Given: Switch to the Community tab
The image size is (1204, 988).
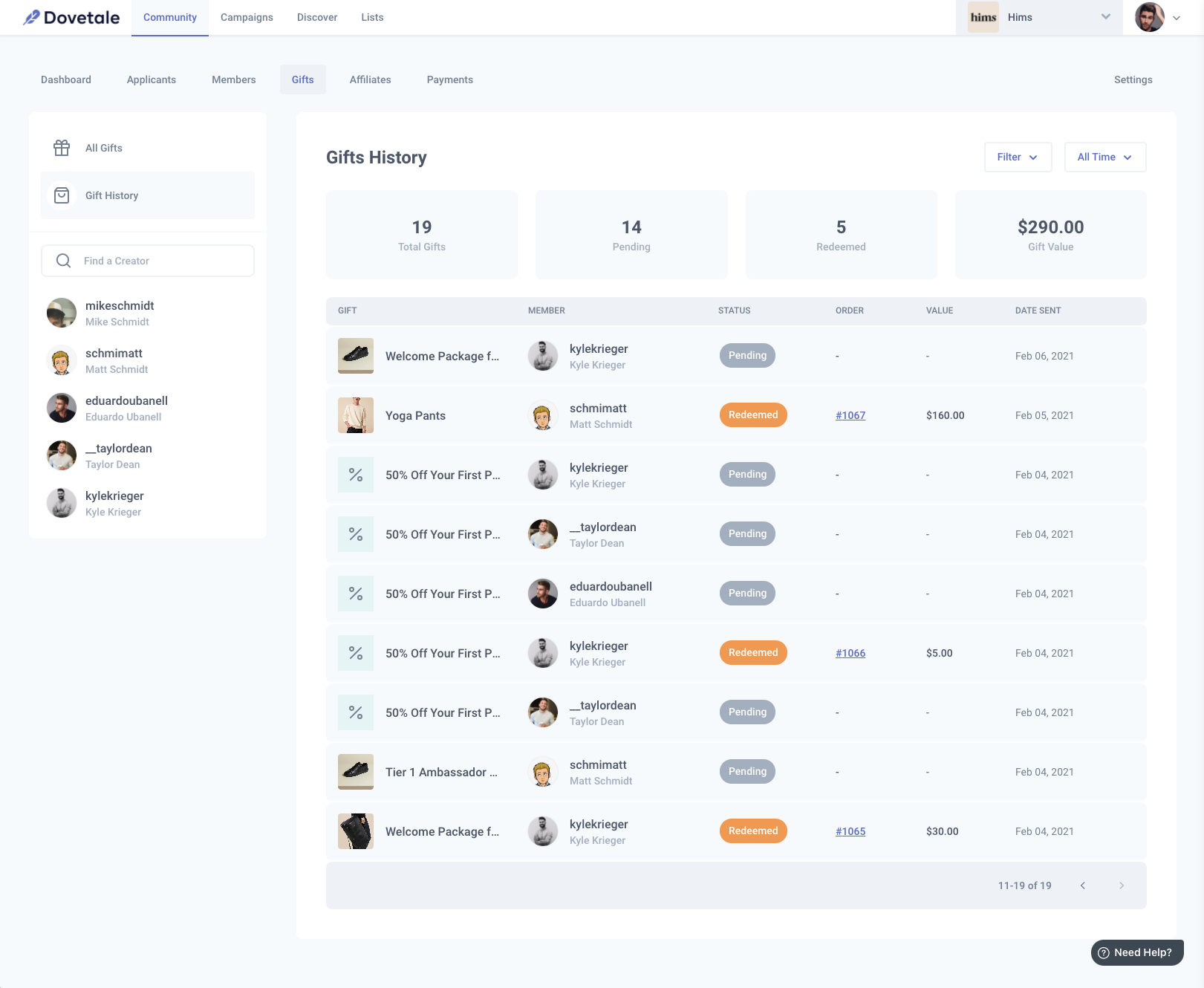Looking at the screenshot, I should [x=170, y=17].
